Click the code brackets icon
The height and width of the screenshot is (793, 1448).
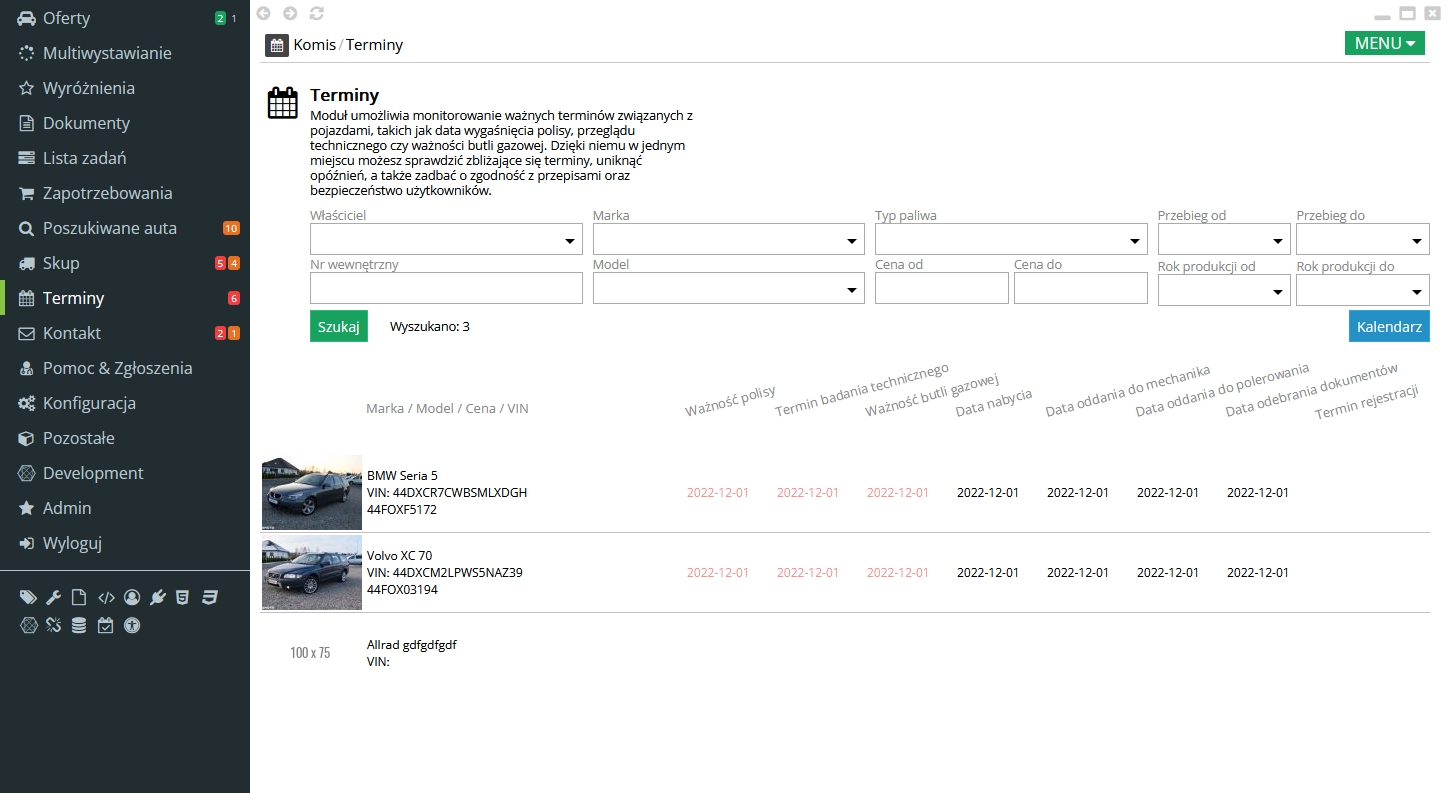(x=106, y=598)
